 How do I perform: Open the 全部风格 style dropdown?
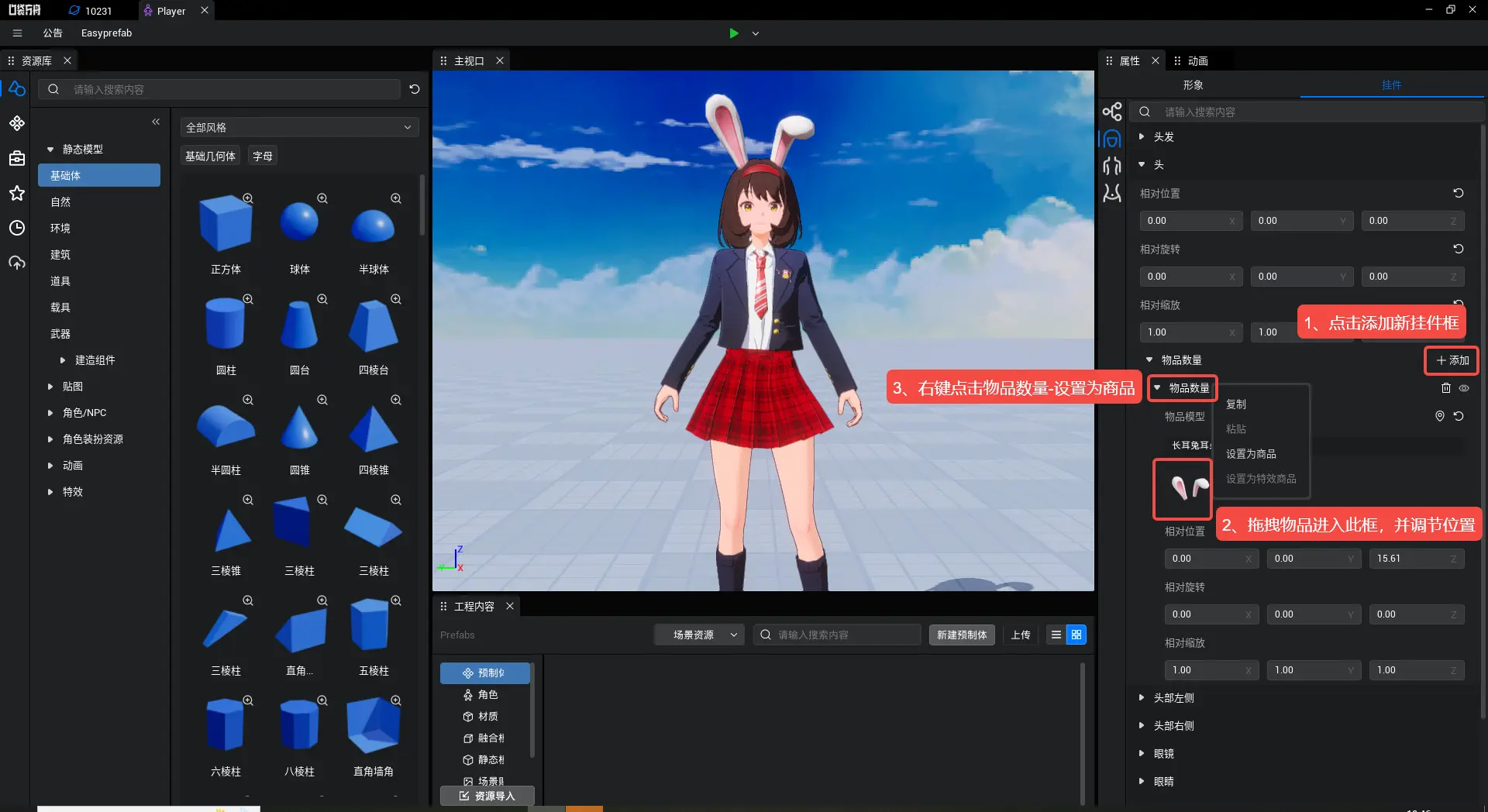coord(299,127)
